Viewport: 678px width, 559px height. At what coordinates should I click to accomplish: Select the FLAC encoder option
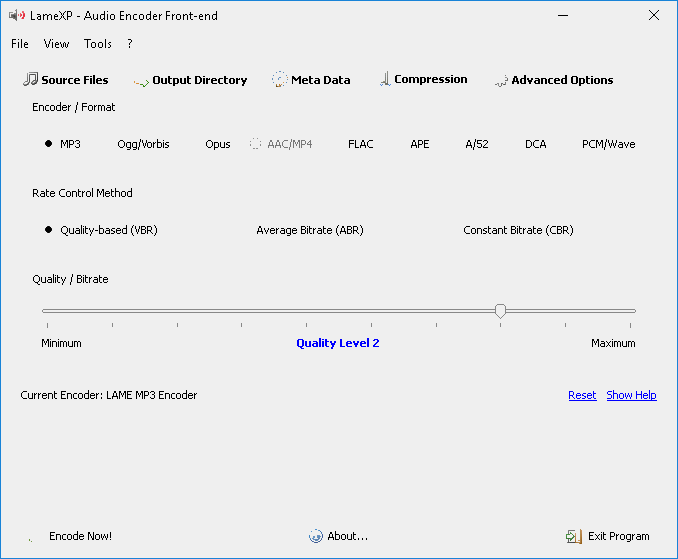tap(361, 144)
